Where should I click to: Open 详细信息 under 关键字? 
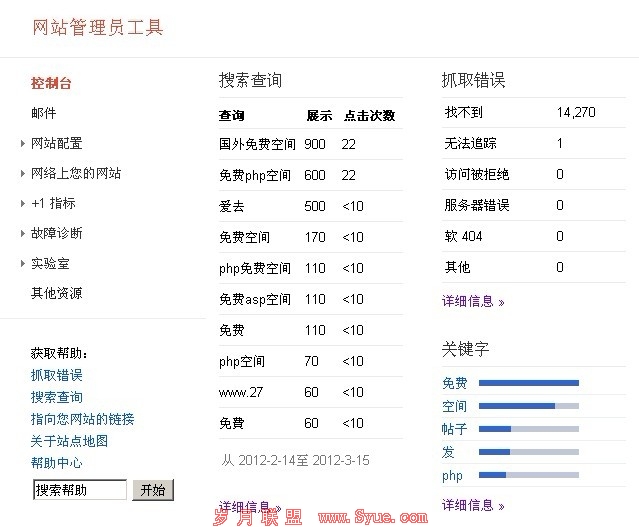click(x=473, y=505)
